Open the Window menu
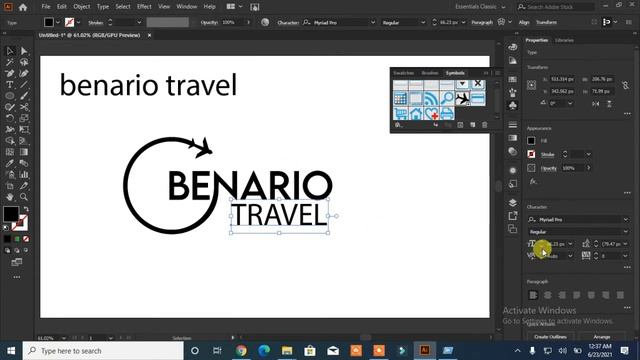Image resolution: width=640 pixels, height=360 pixels. click(187, 7)
